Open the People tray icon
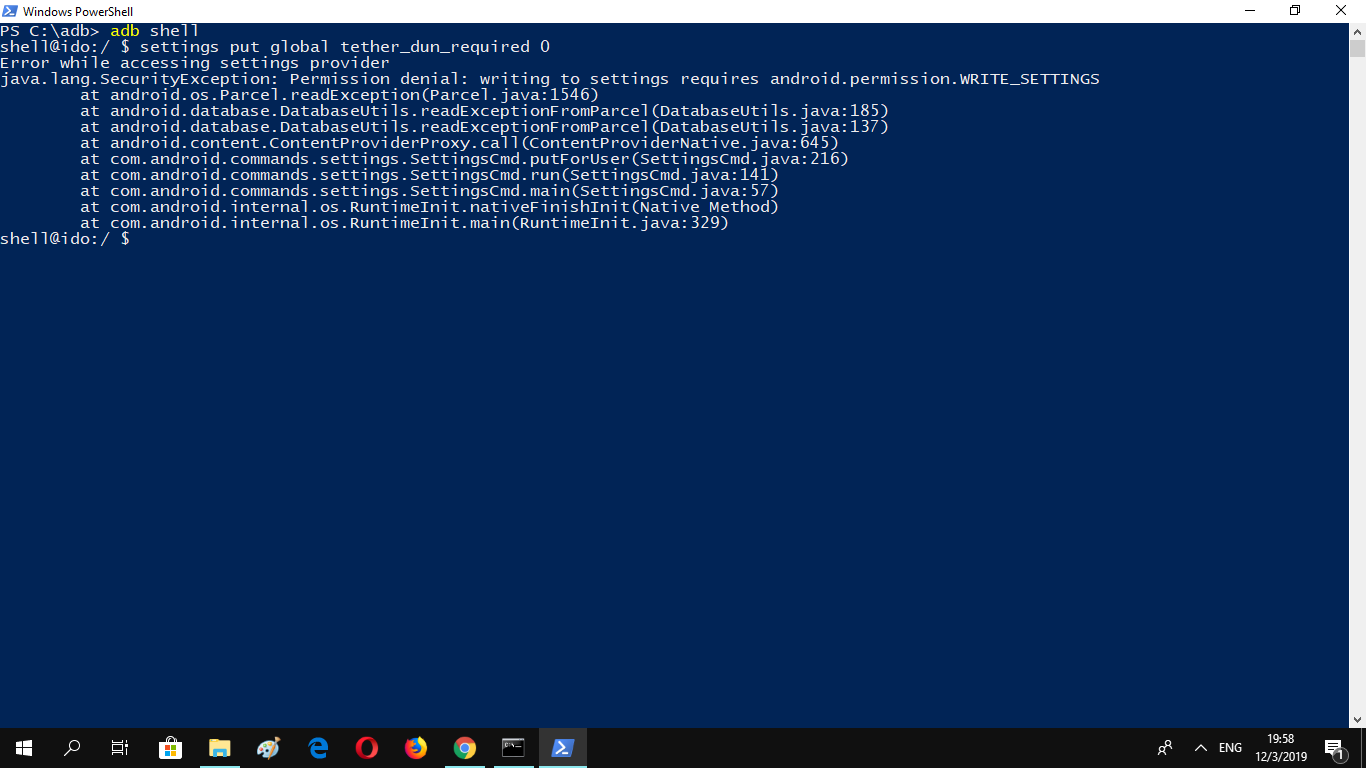The image size is (1366, 768). point(1165,748)
